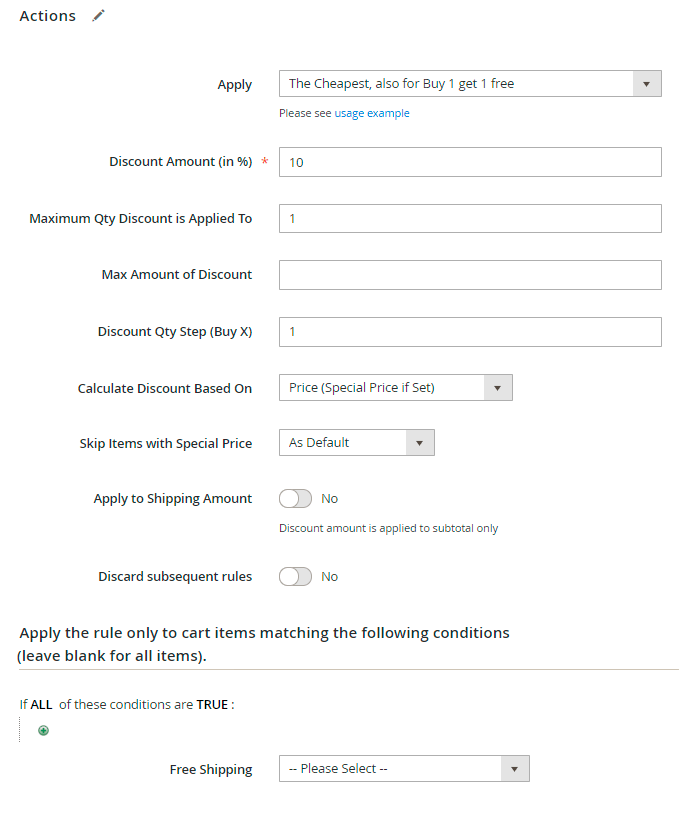The image size is (685, 813).
Task: Click the empty Max Amount of Discount field
Action: pos(469,275)
